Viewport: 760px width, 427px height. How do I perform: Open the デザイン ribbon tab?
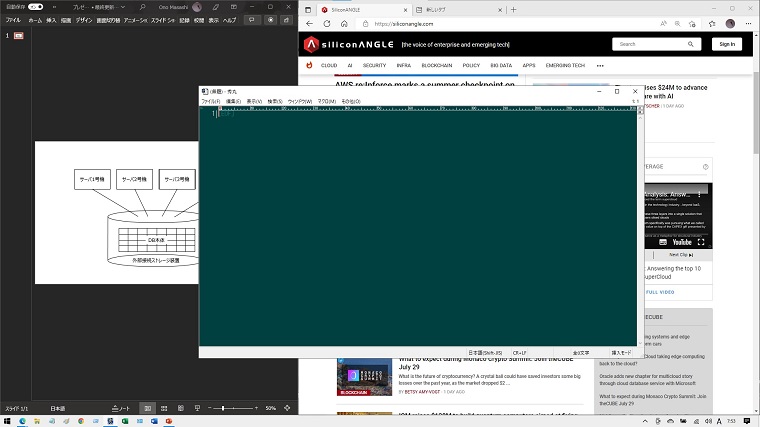pos(84,20)
